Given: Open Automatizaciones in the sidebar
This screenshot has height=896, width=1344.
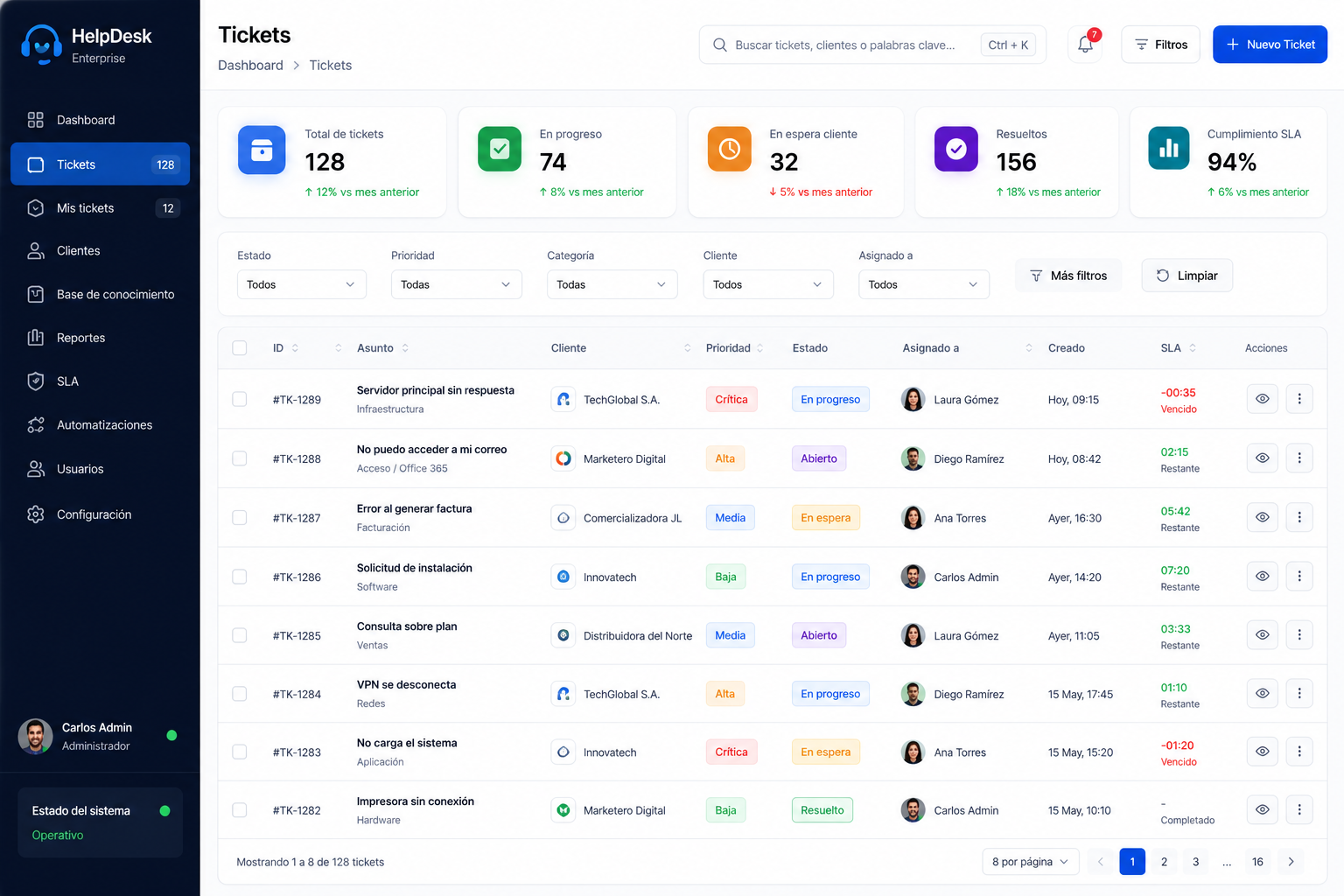Looking at the screenshot, I should (100, 425).
